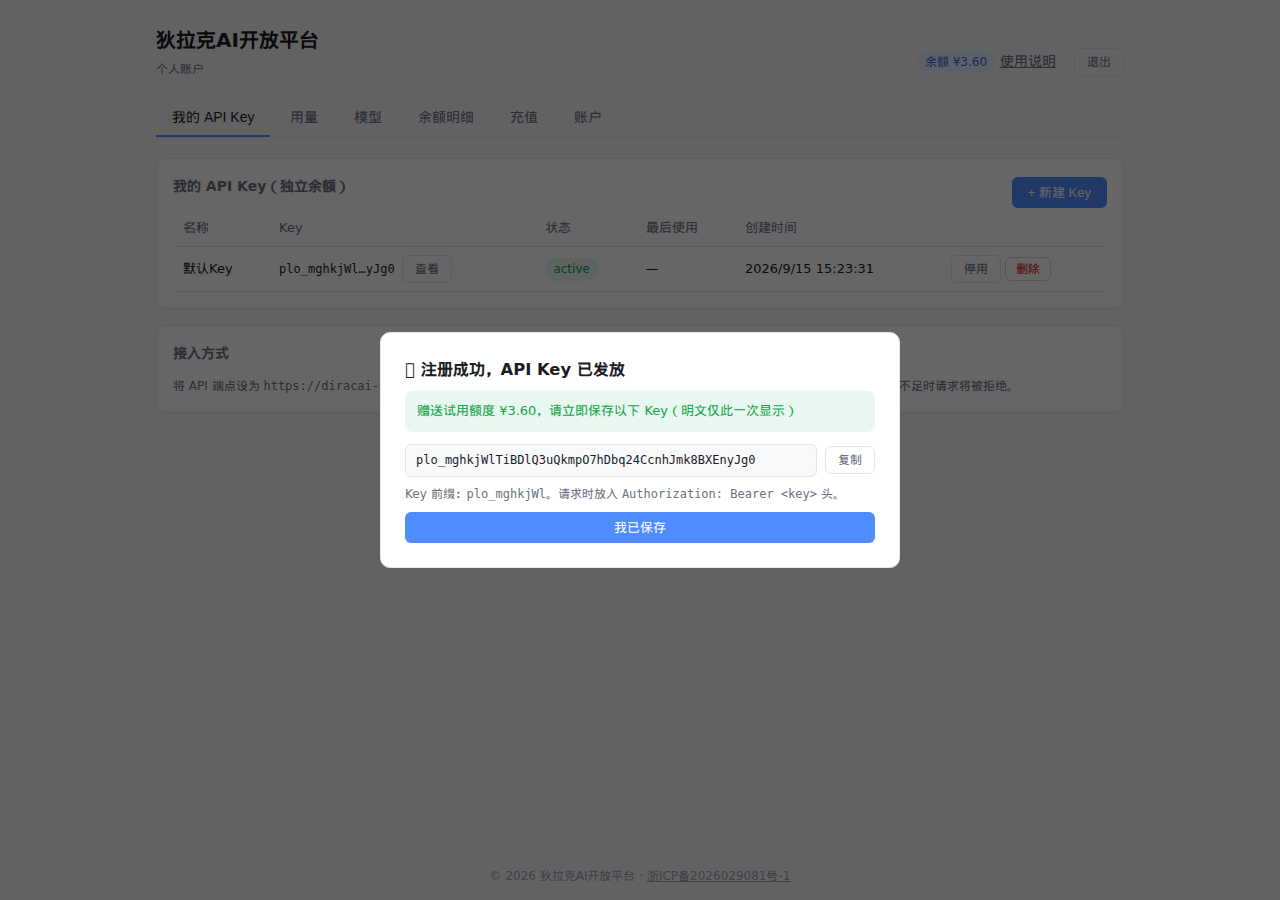Viewport: 1280px width, 900px height.
Task: Click 查看 next to the default key
Action: tap(427, 269)
